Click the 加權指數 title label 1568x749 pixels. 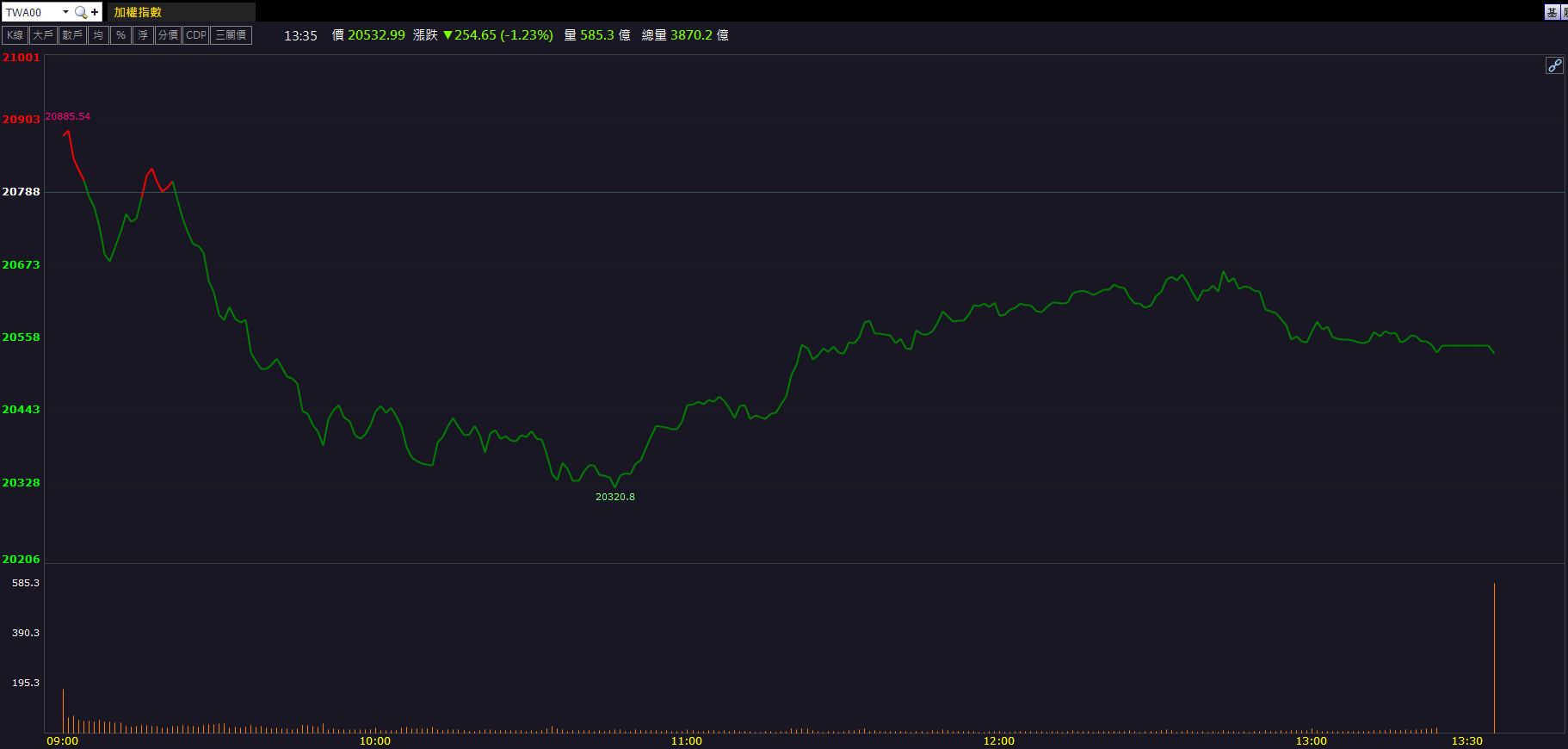point(138,12)
